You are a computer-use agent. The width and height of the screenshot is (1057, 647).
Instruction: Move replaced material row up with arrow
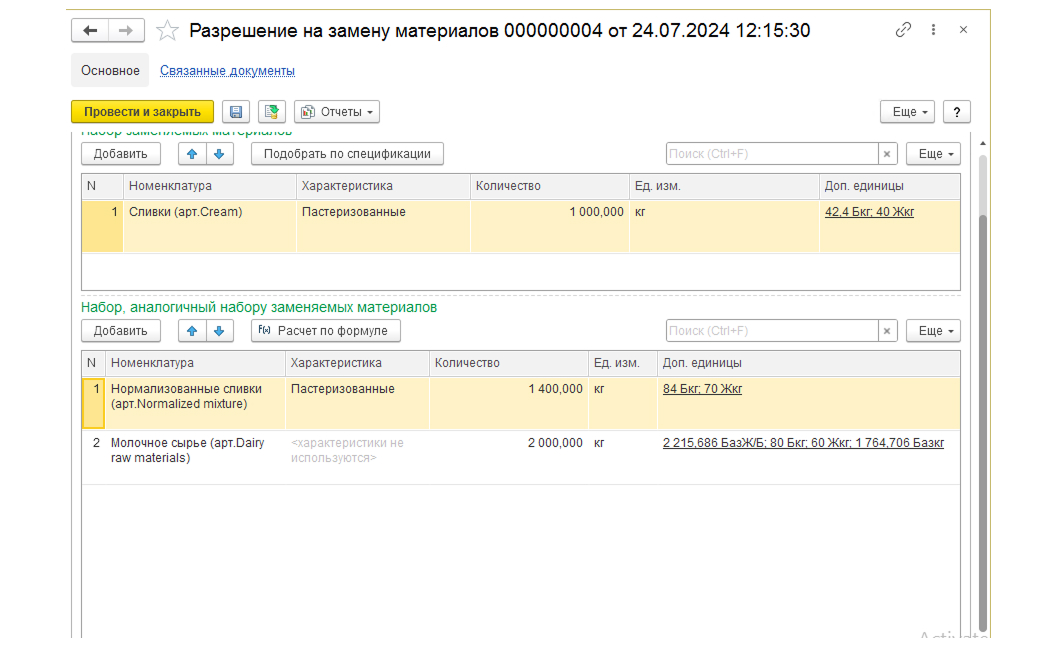[x=192, y=154]
